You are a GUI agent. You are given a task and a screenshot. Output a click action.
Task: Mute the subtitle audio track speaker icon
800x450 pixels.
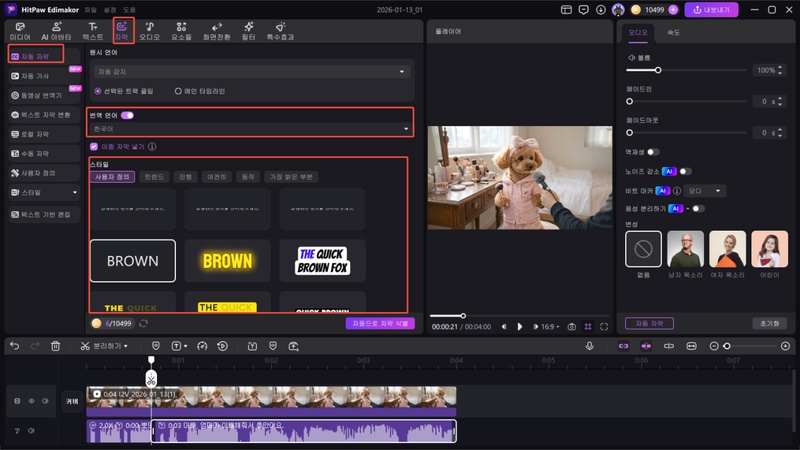click(32, 431)
